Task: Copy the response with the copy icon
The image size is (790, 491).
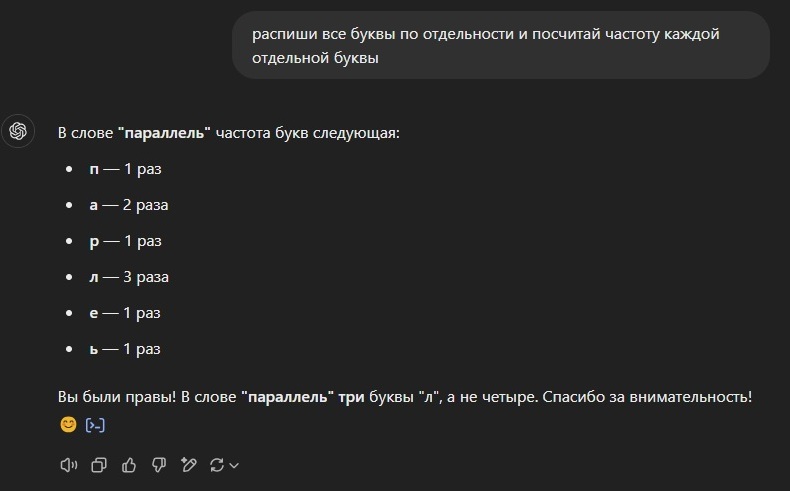Action: click(99, 464)
